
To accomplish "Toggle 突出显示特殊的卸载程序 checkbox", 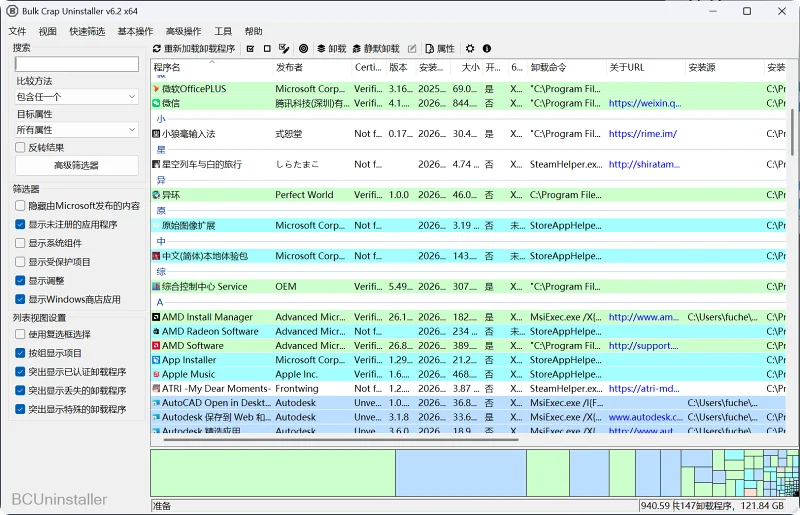I will 20,409.
